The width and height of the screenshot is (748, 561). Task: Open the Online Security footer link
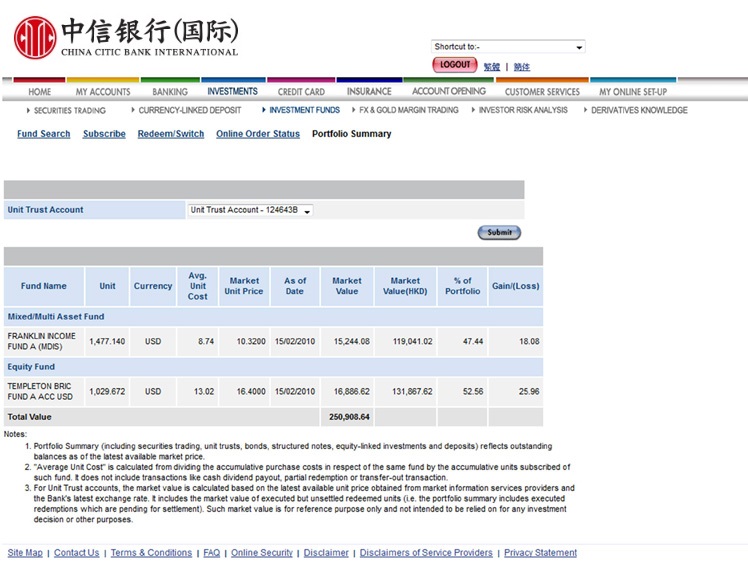[x=261, y=552]
